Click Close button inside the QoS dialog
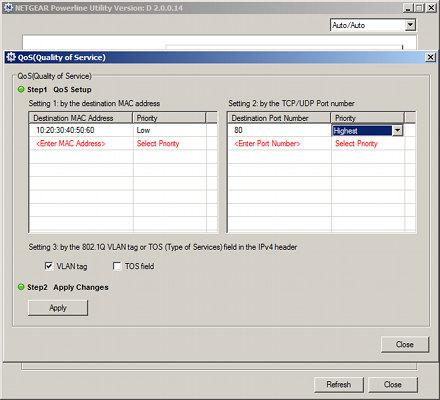Screen dimensions: 440x400 tap(405, 344)
